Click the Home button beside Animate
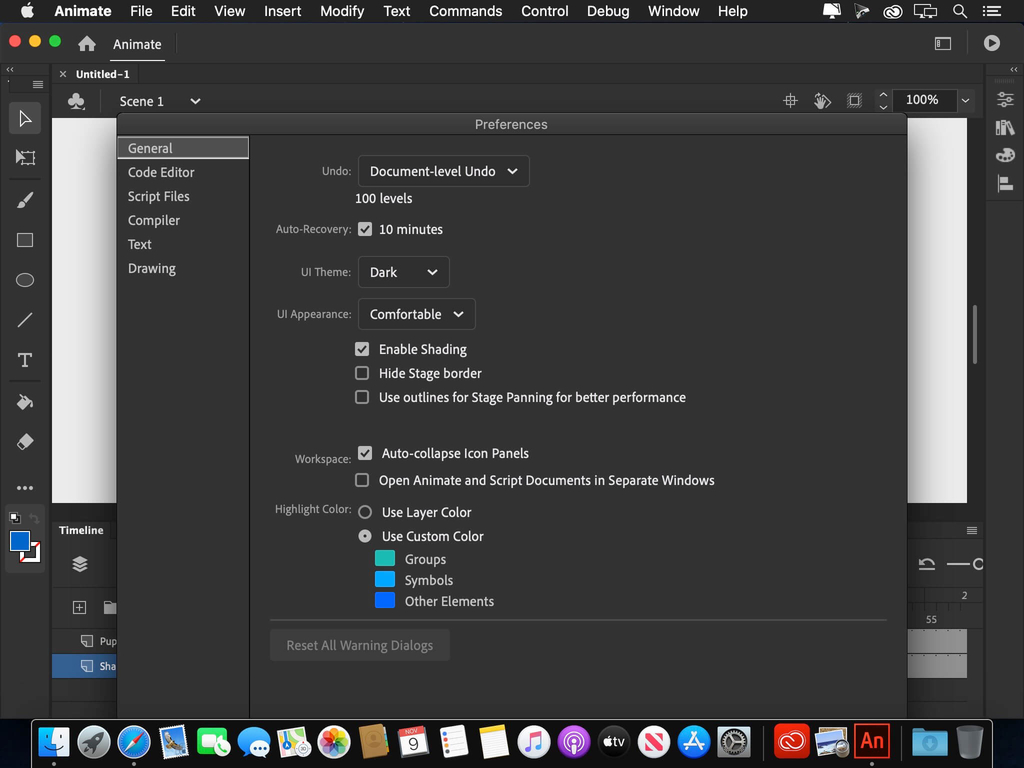 [x=87, y=44]
